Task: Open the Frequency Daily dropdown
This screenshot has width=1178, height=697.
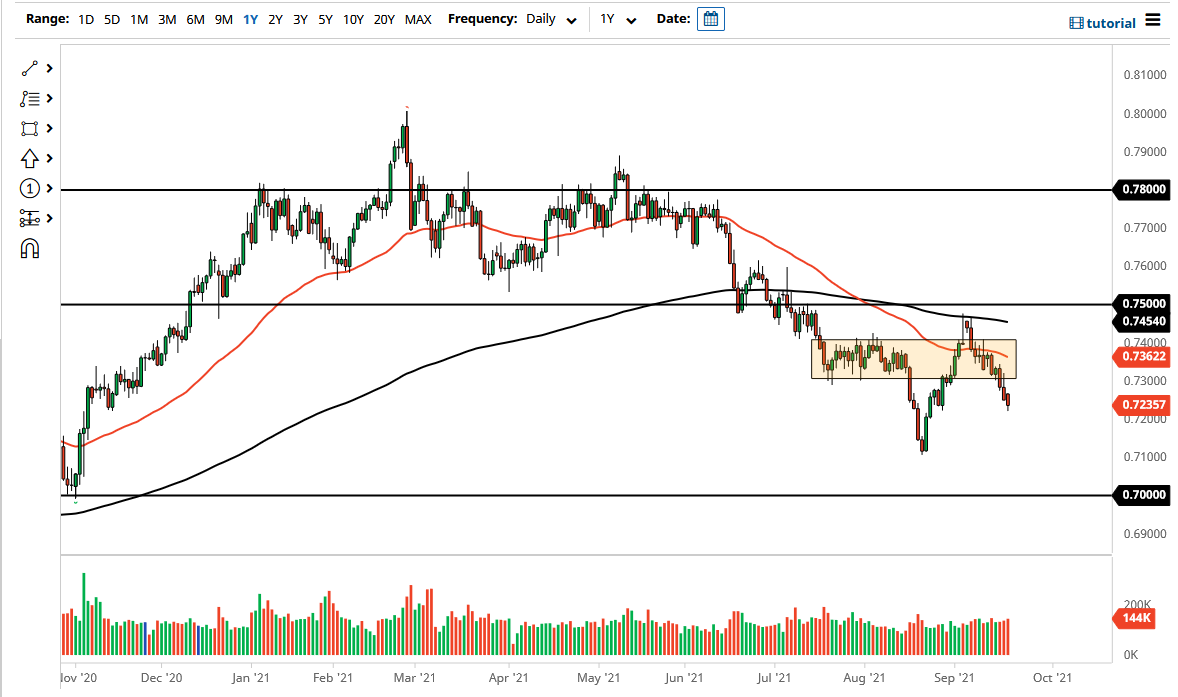Action: (551, 19)
